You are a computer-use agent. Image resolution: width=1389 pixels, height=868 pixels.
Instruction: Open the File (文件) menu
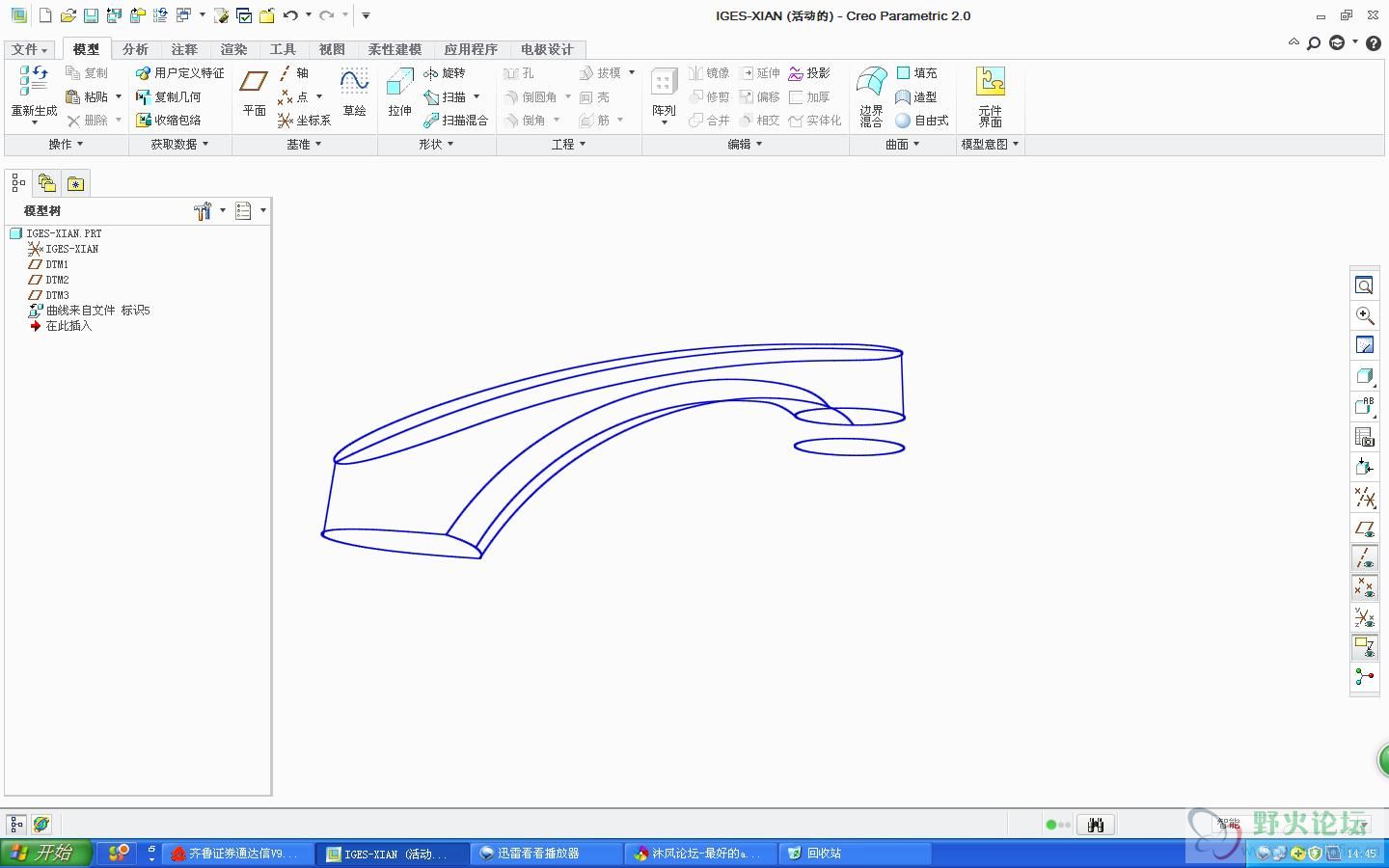point(30,49)
